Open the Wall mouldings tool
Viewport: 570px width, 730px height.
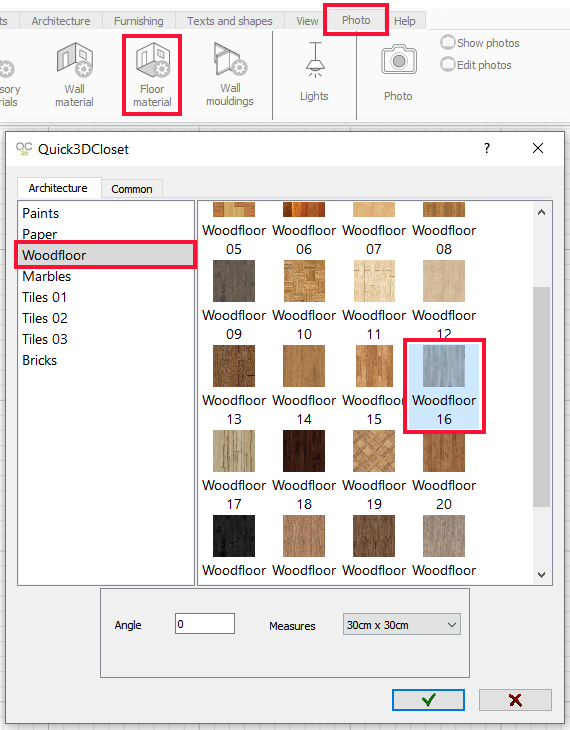point(230,75)
